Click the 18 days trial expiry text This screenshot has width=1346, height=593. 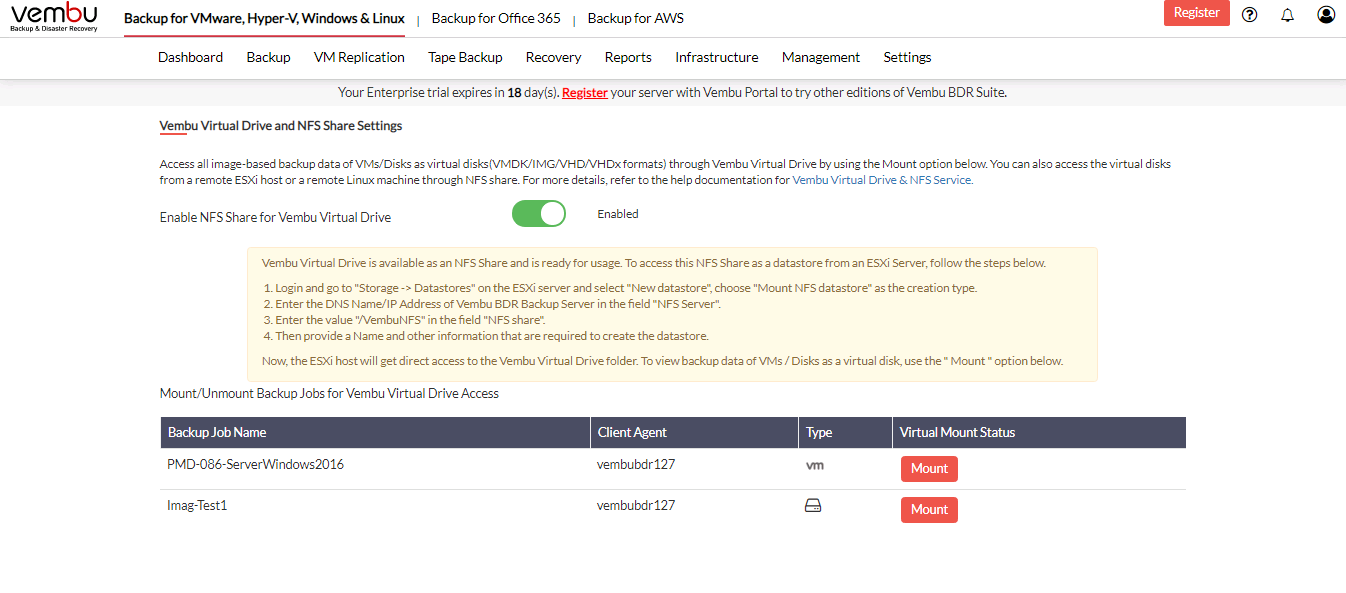point(532,92)
